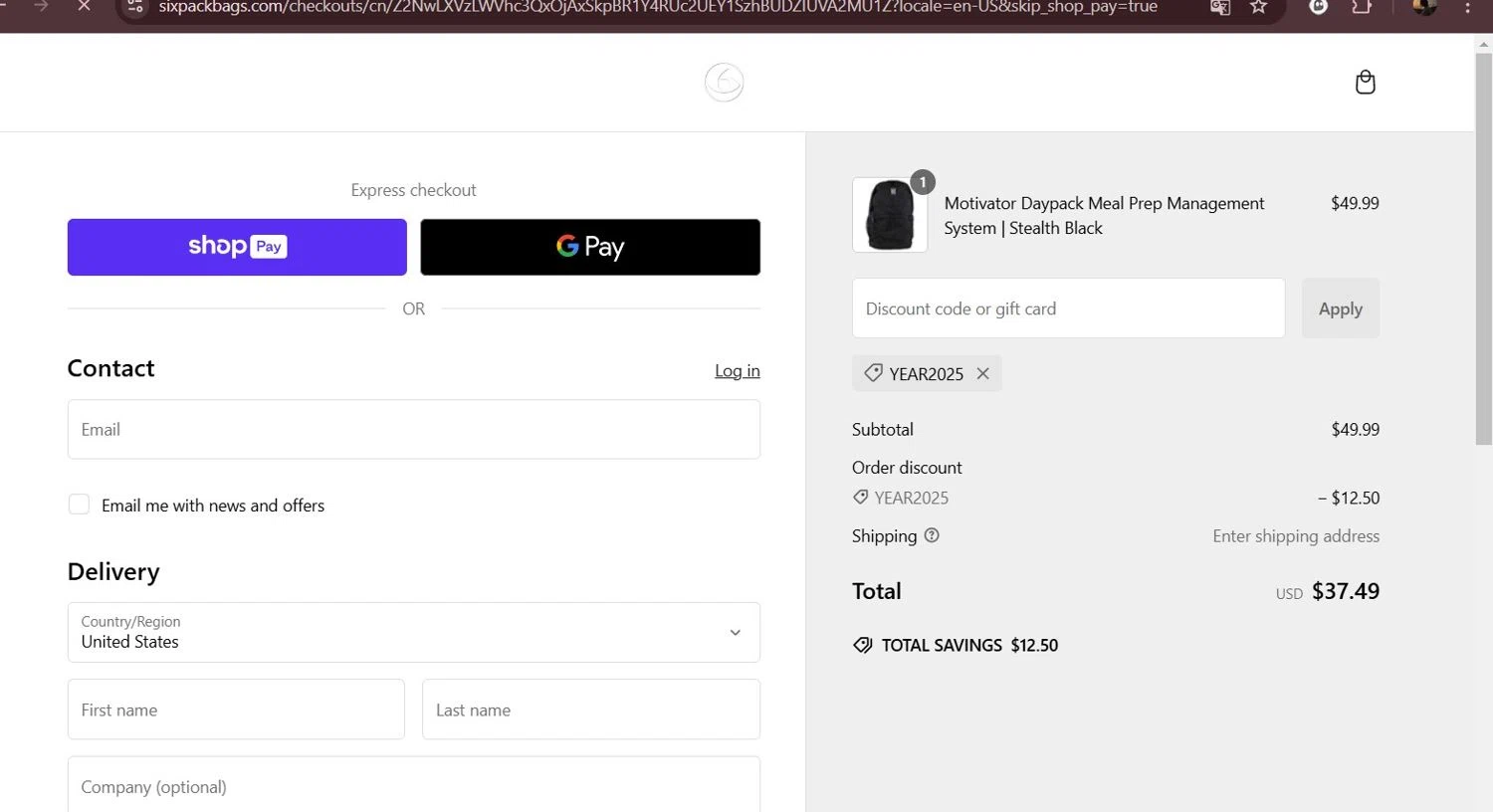This screenshot has width=1493, height=812.
Task: Open the shopping bag cart icon
Action: point(1366,82)
